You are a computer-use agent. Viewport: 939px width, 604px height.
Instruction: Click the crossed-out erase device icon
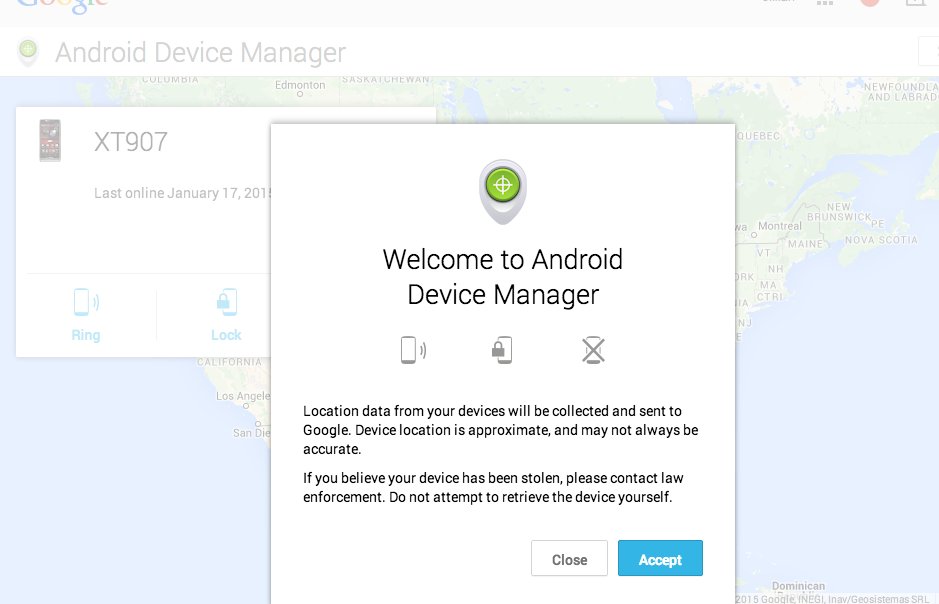(x=594, y=350)
